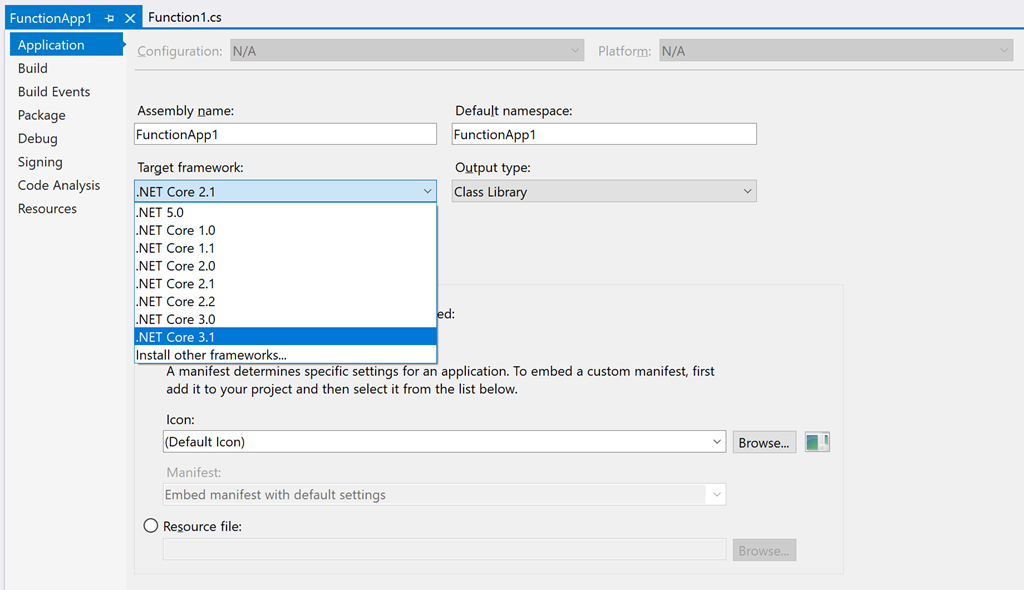Select the Resource file radio button
1024x590 pixels.
click(151, 526)
